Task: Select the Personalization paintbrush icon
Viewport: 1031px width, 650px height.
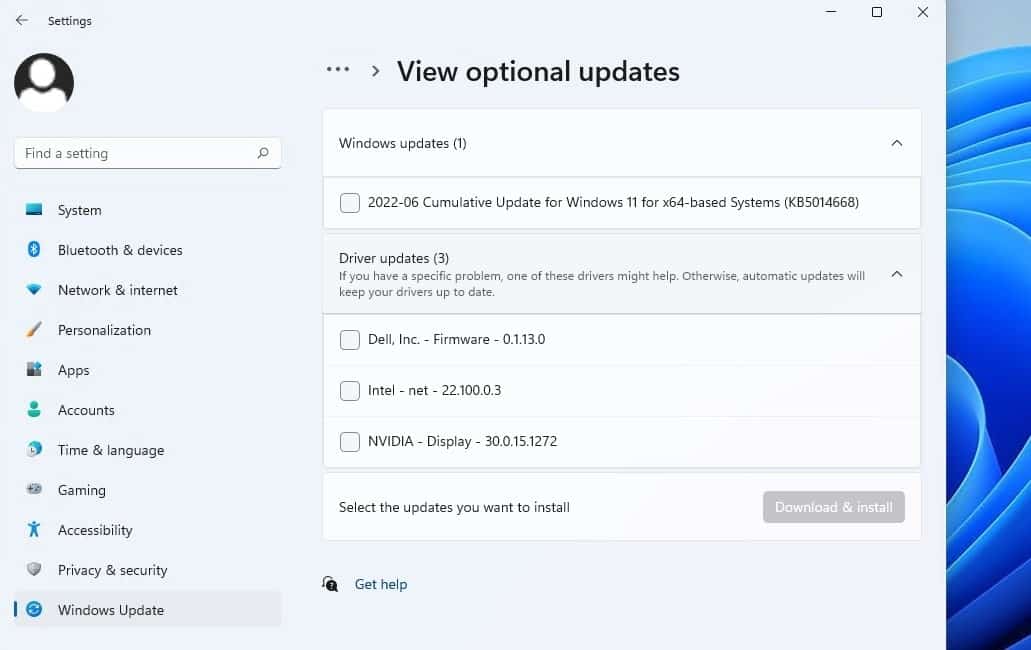Action: pos(34,330)
